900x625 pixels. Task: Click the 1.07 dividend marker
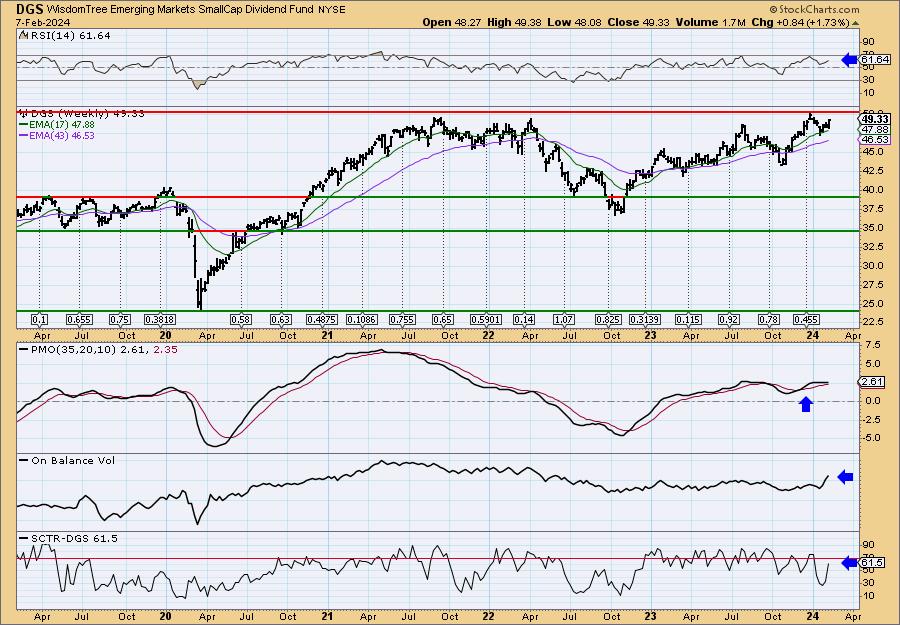(x=564, y=320)
